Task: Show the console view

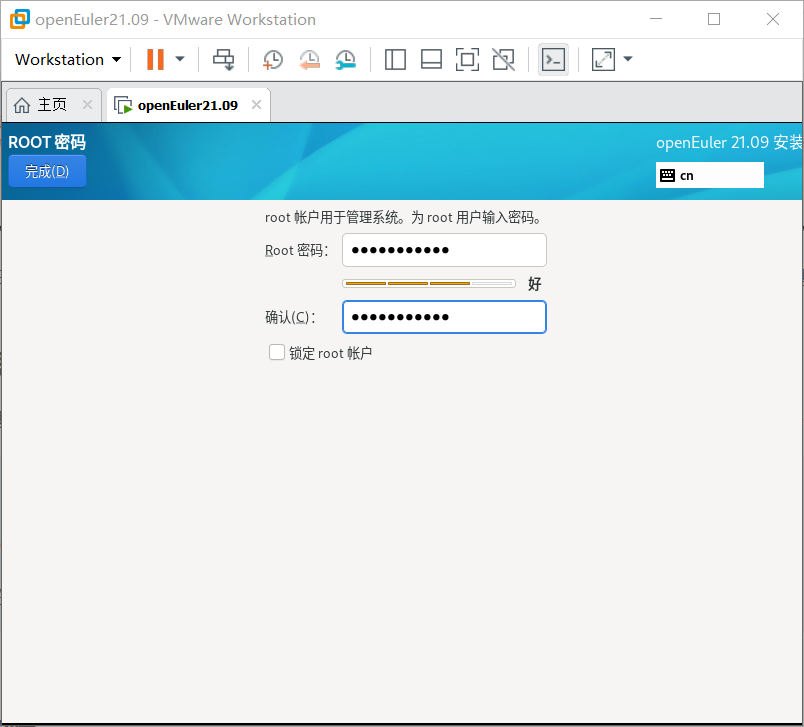Action: click(553, 59)
